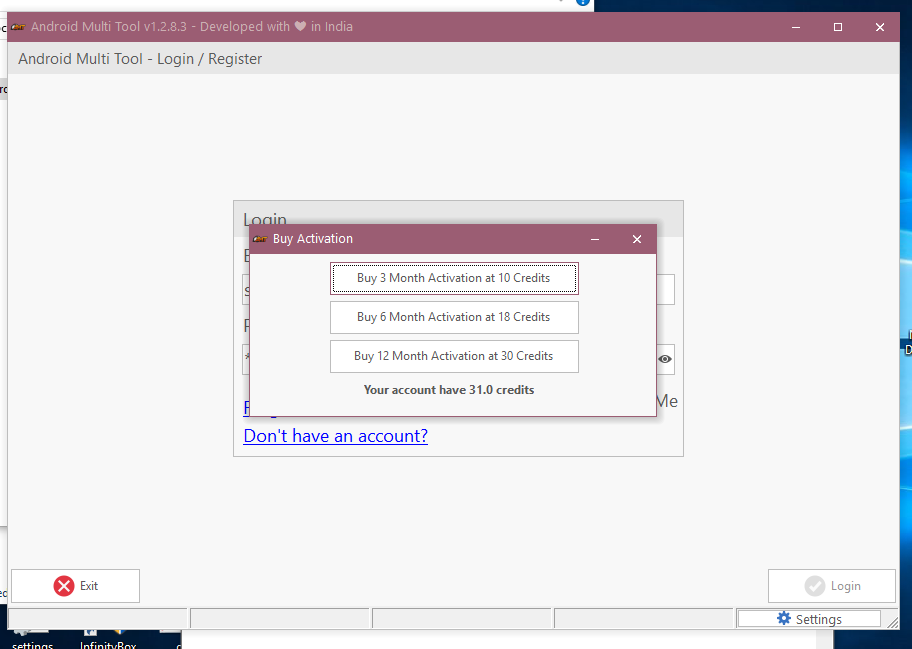This screenshot has height=649, width=912.
Task: Choose 12 Month Activation at 30 Credits
Action: click(454, 356)
